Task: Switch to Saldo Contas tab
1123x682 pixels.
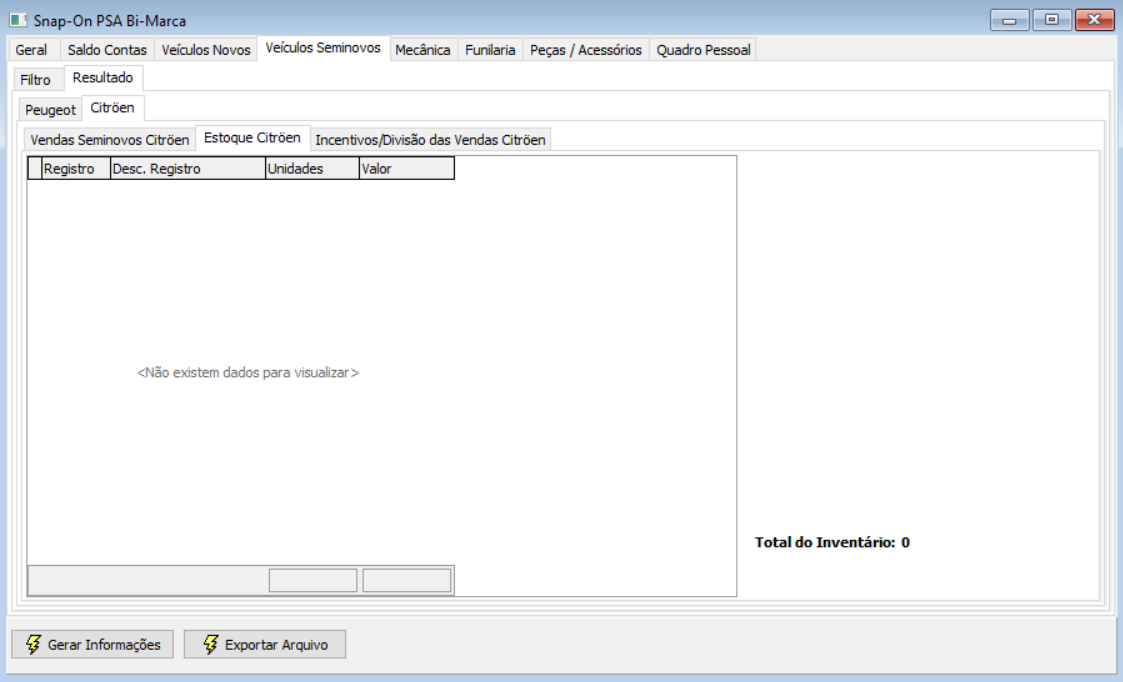Action: tap(107, 49)
